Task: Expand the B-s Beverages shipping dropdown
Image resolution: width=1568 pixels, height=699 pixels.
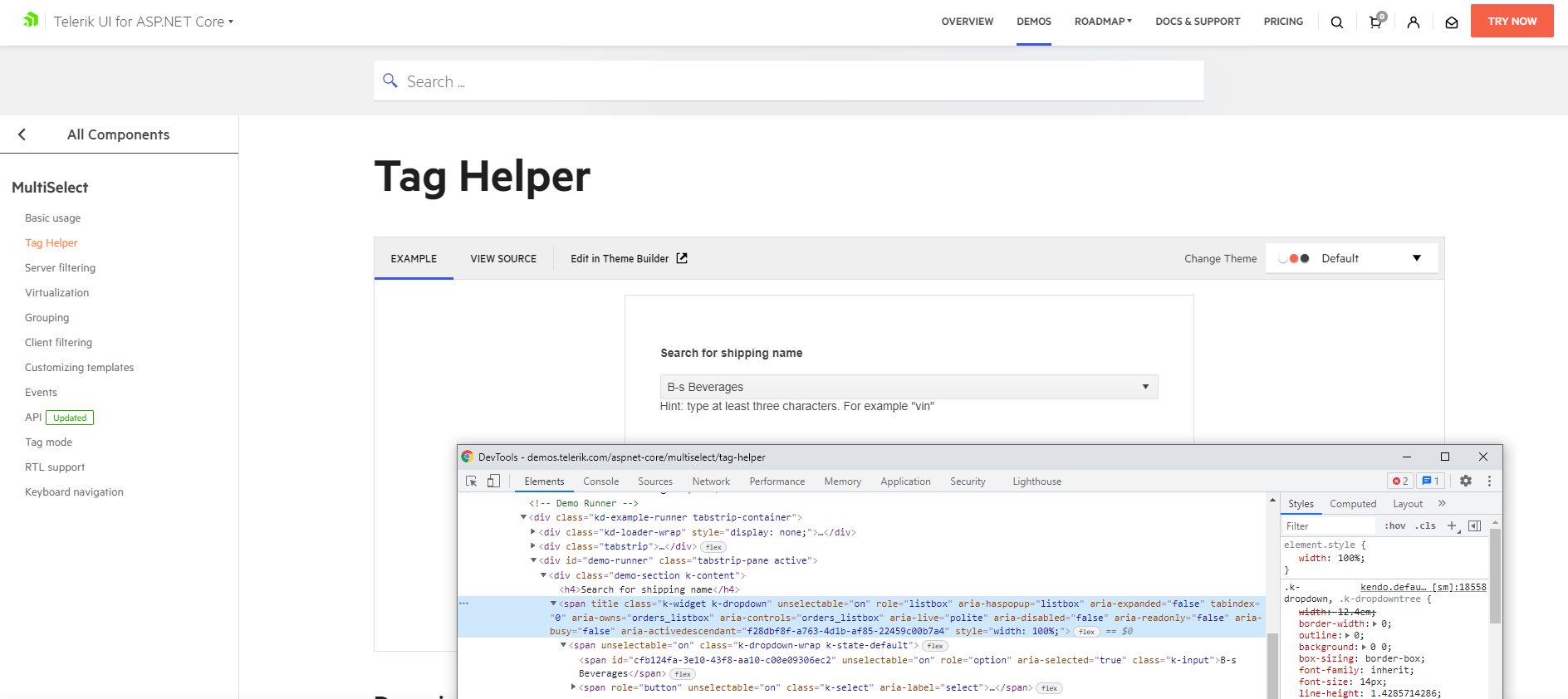Action: (x=1145, y=387)
